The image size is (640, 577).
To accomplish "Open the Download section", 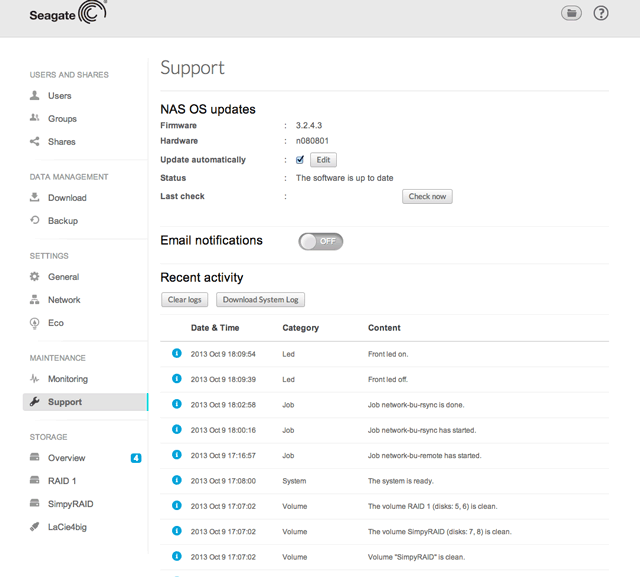I will 67,198.
